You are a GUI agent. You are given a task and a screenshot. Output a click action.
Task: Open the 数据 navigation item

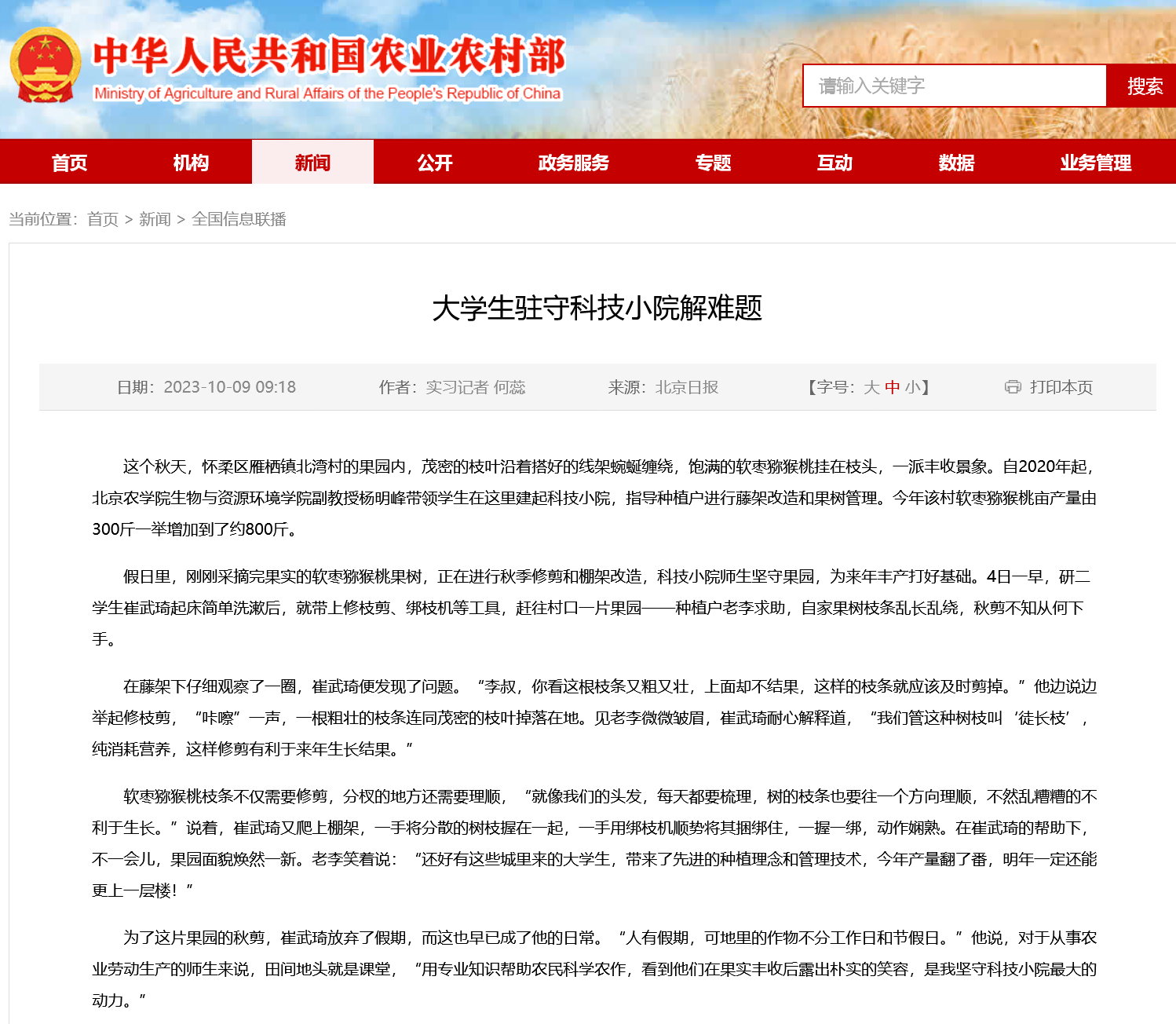[x=956, y=163]
